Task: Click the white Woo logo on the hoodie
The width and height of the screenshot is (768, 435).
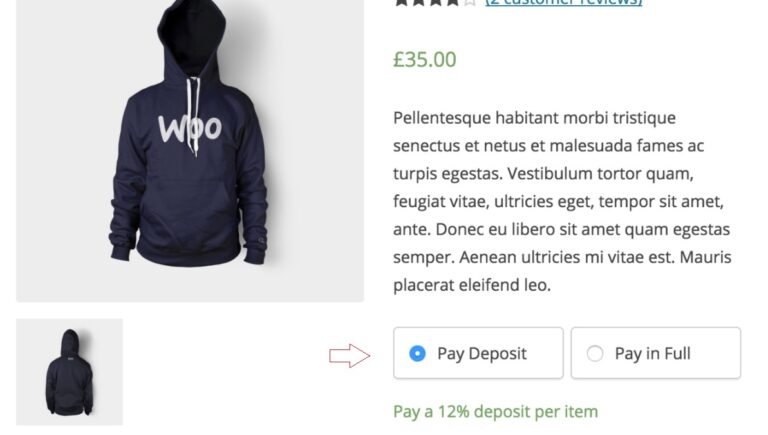Action: (189, 128)
